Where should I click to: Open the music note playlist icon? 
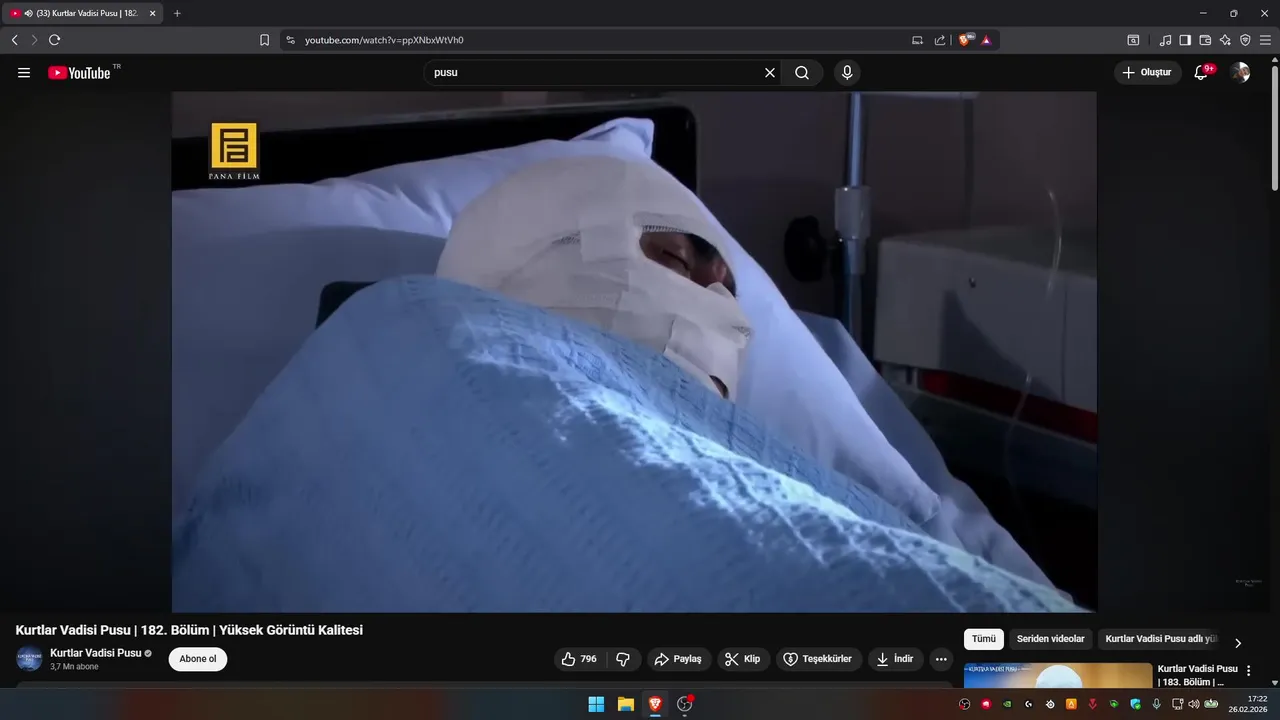pos(1165,40)
